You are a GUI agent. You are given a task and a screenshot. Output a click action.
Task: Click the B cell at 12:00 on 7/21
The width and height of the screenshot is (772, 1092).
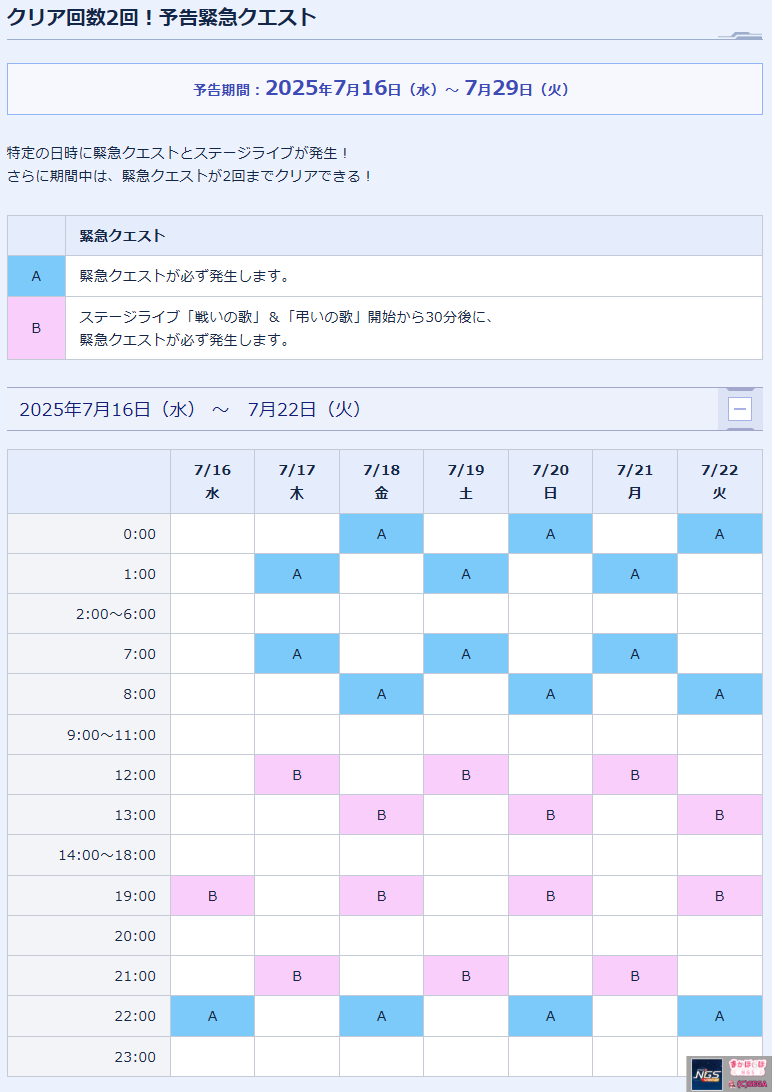[635, 774]
